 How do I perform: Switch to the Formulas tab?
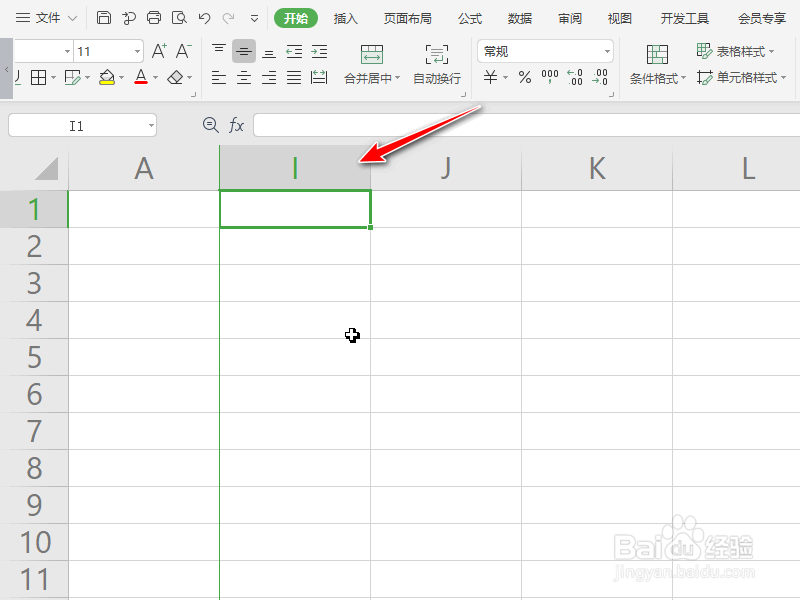coord(470,18)
